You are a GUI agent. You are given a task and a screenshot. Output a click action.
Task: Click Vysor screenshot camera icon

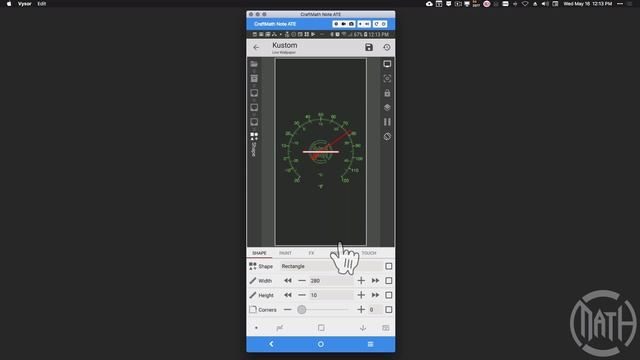(x=351, y=24)
